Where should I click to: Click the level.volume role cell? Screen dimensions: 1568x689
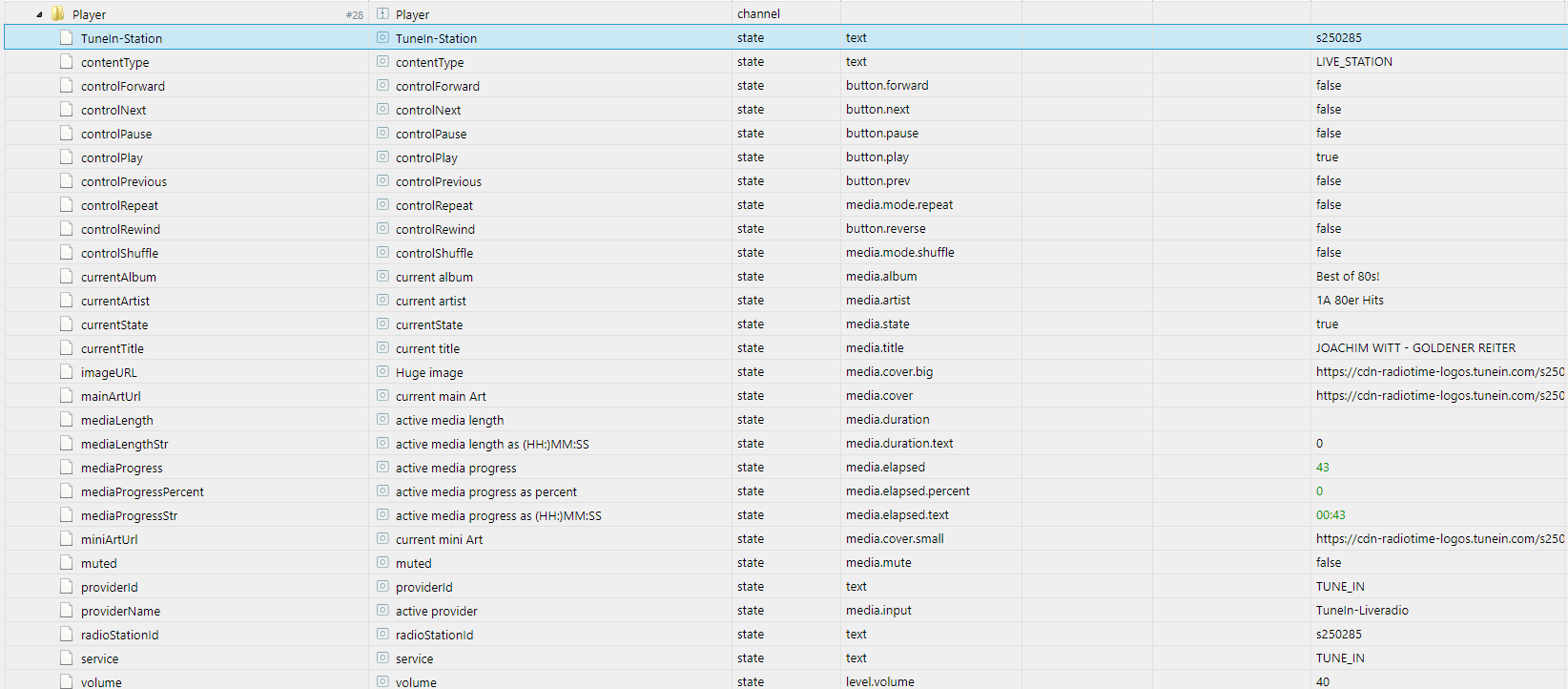tap(879, 682)
